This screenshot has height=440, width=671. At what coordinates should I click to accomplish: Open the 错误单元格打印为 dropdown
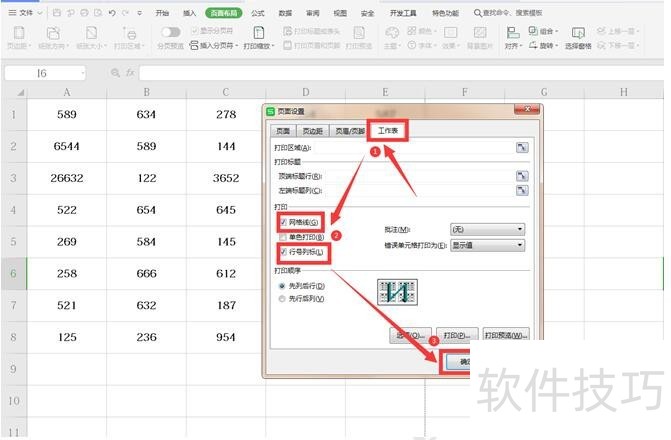[x=487, y=245]
